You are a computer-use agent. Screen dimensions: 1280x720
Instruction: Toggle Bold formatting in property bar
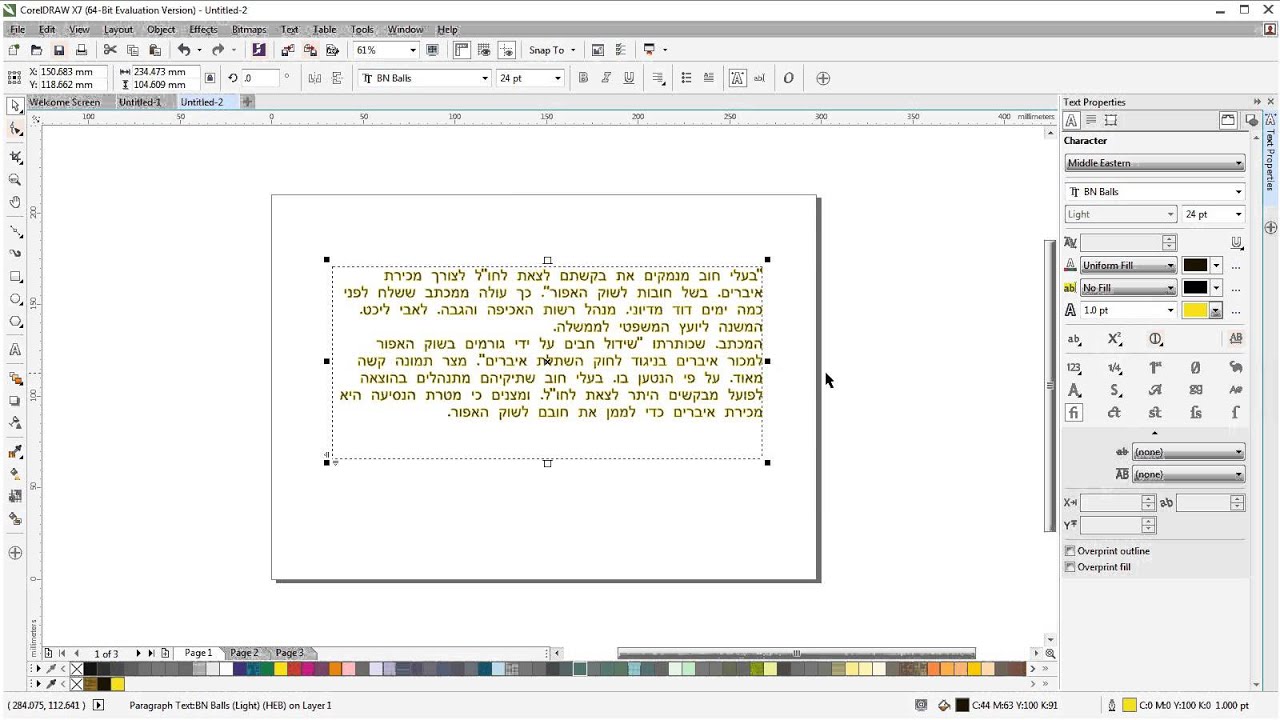tap(583, 78)
